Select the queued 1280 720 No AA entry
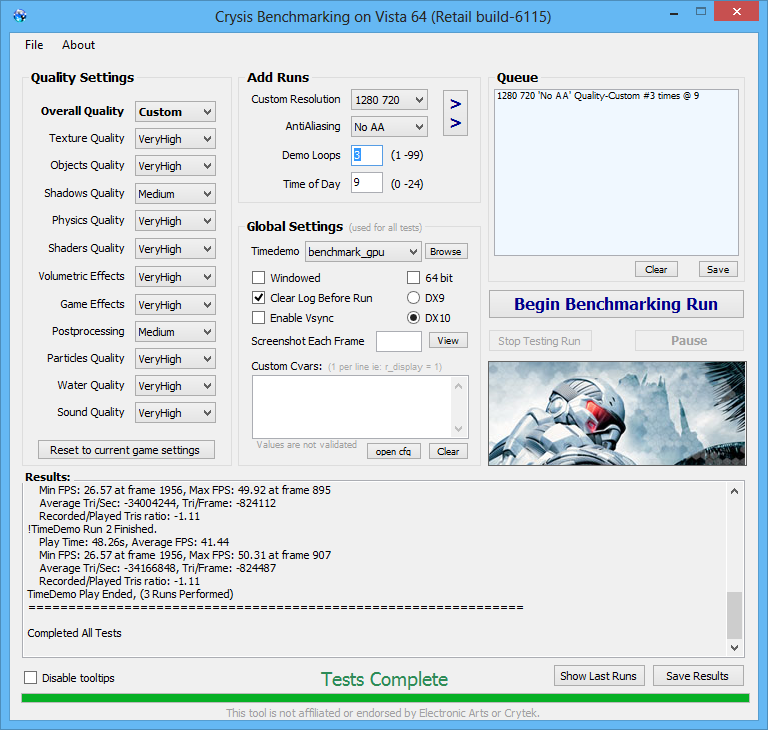The width and height of the screenshot is (768, 730). point(598,96)
